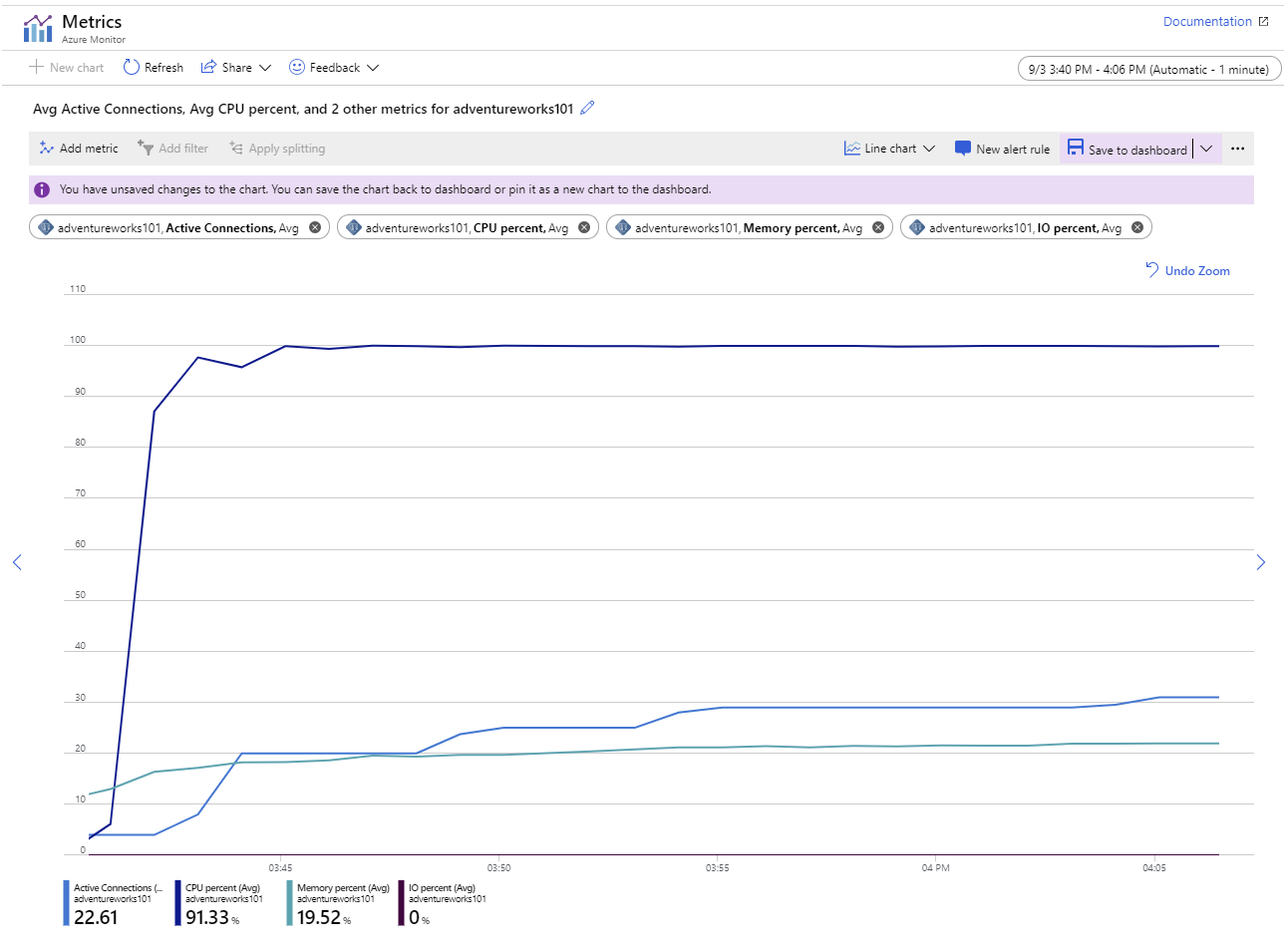1286x952 pixels.
Task: Remove the Memory percent metric pill
Action: click(x=878, y=227)
